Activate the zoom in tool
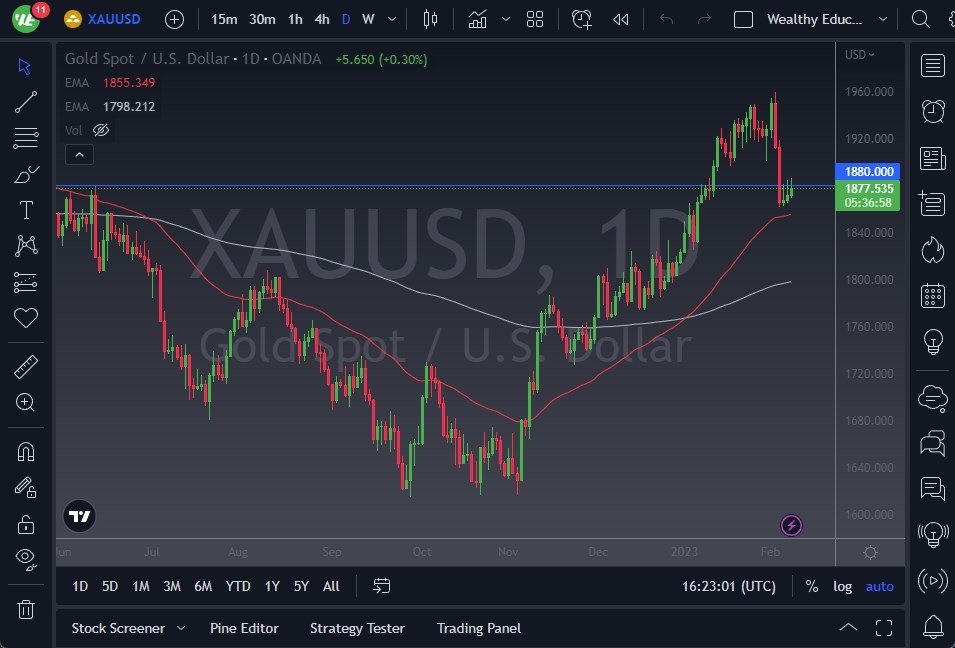Viewport: 955px width, 648px height. point(25,402)
